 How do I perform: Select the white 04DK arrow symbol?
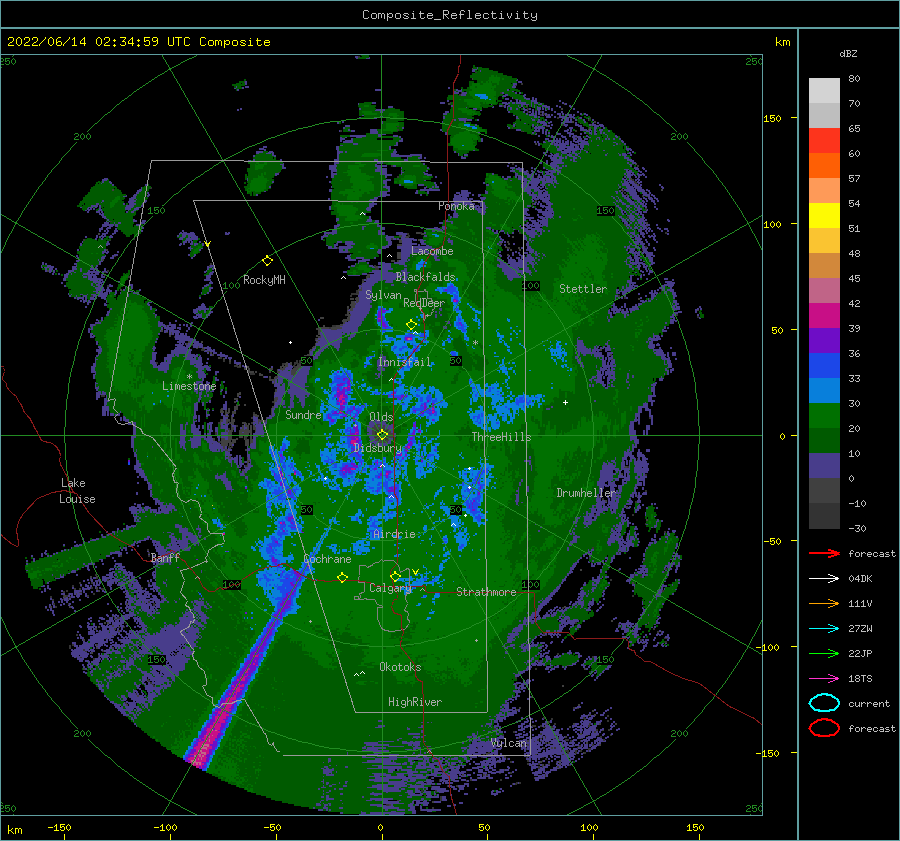click(x=824, y=579)
